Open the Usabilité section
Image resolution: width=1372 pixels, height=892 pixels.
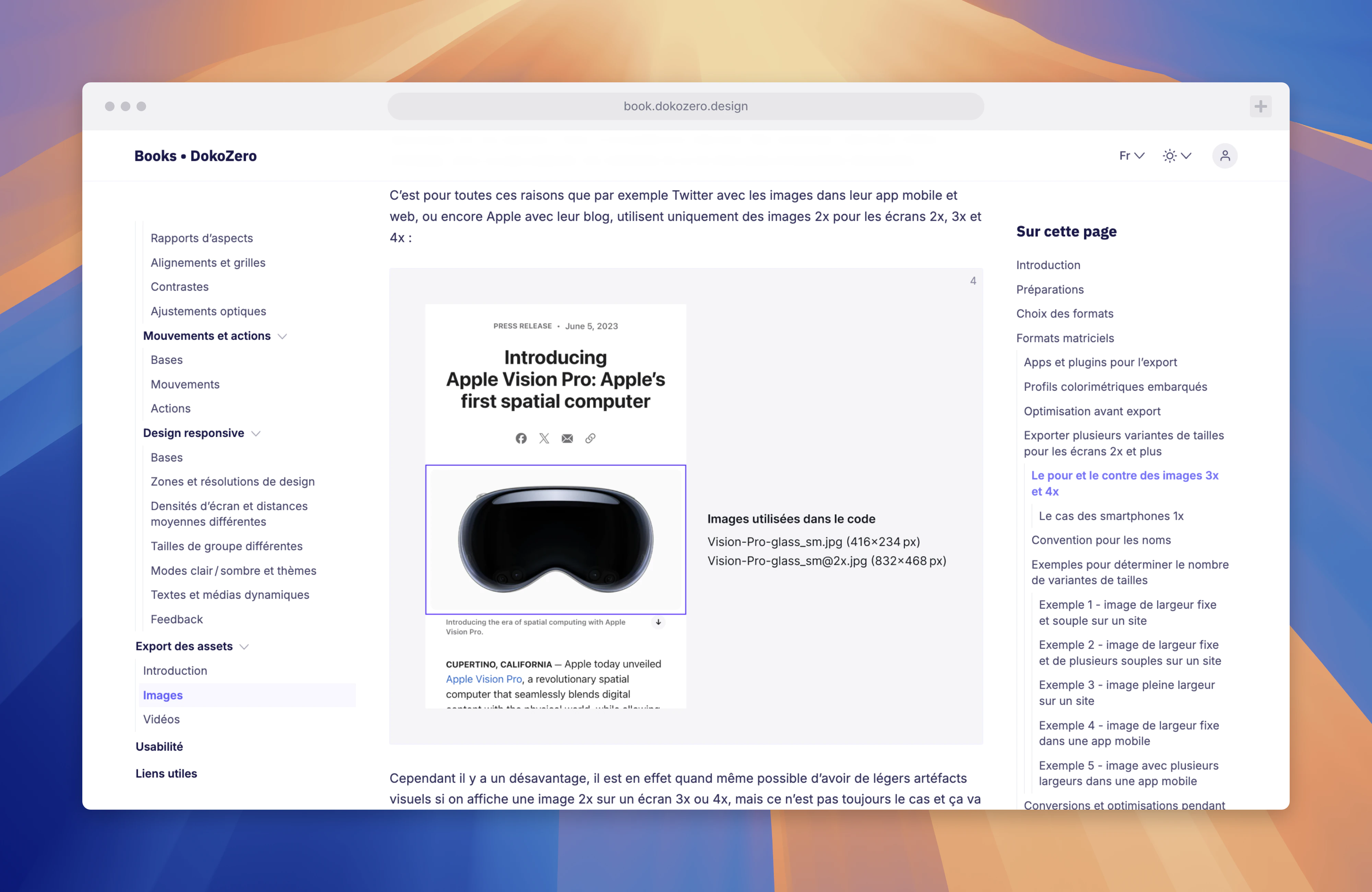pyautogui.click(x=159, y=747)
